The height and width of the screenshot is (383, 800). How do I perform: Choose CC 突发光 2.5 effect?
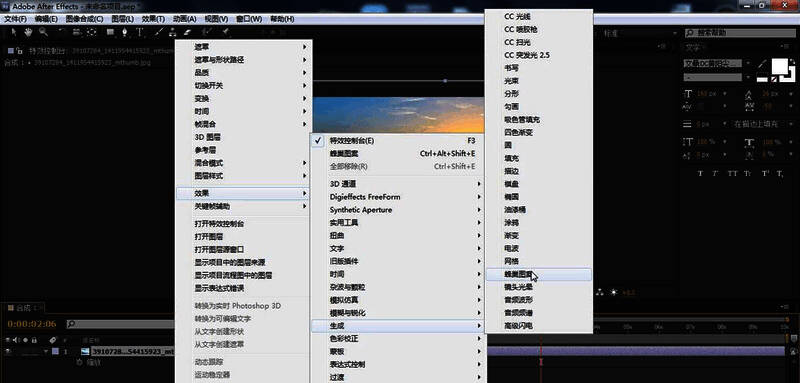pyautogui.click(x=539, y=55)
